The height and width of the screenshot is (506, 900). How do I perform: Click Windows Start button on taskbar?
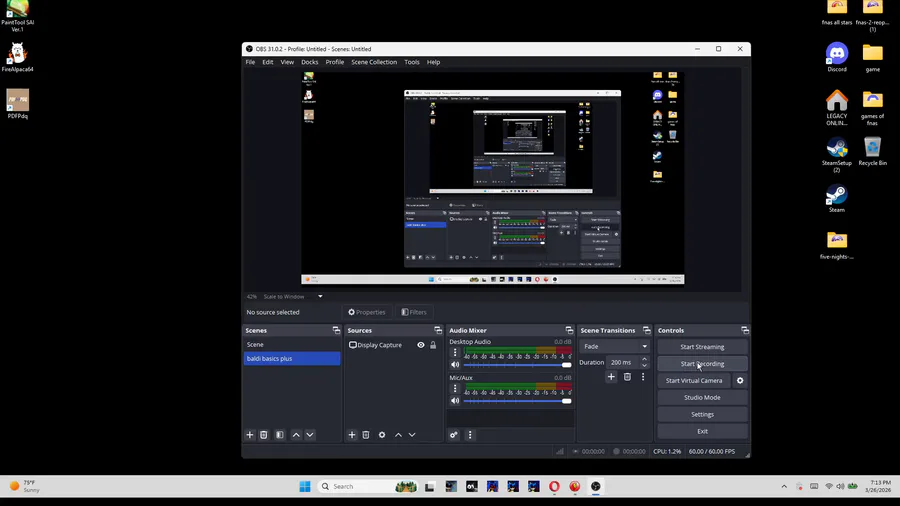305,486
